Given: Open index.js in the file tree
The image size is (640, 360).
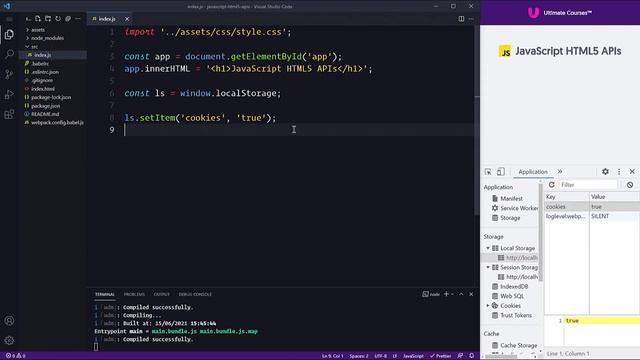Looking at the screenshot, I should point(42,55).
